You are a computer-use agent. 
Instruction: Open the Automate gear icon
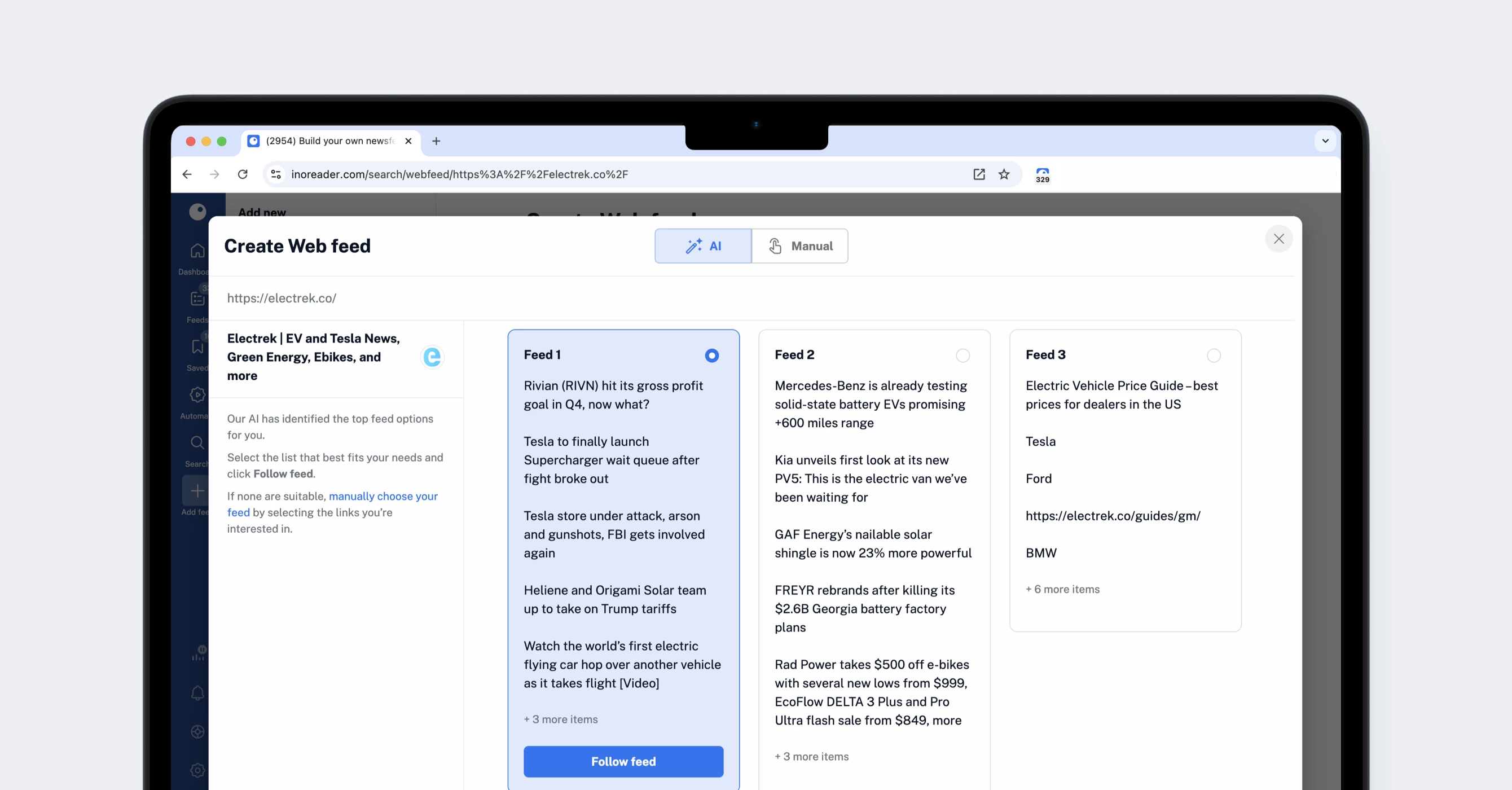tap(198, 394)
